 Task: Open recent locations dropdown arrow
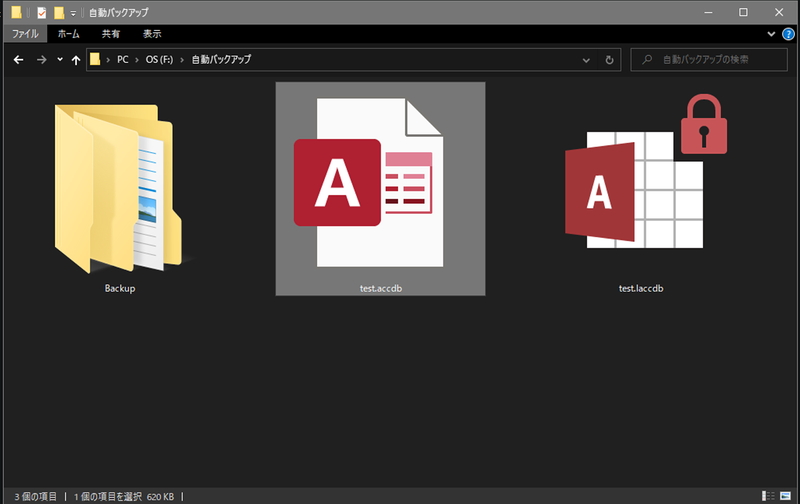[x=60, y=60]
